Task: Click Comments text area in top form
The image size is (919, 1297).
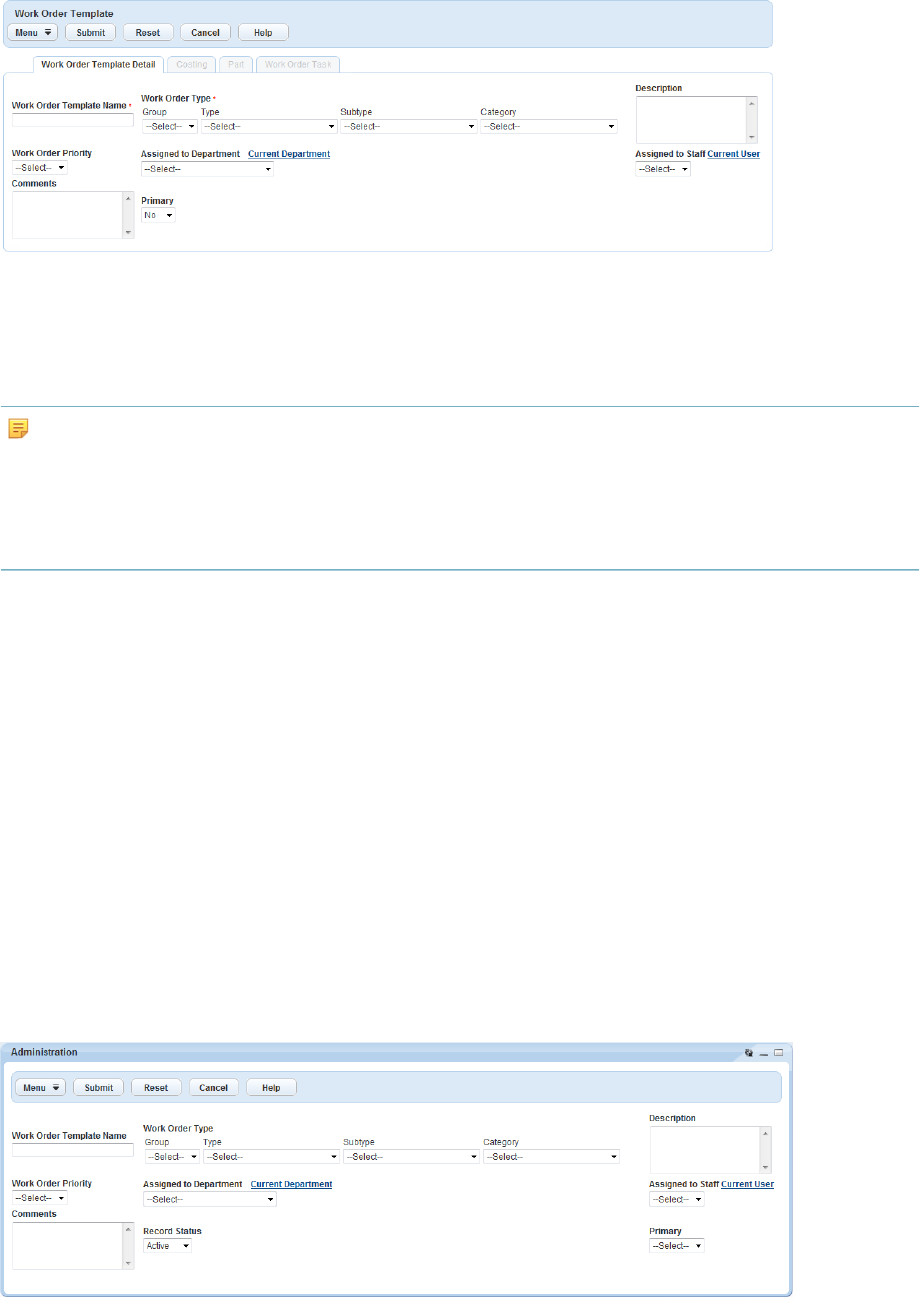Action: (x=67, y=215)
